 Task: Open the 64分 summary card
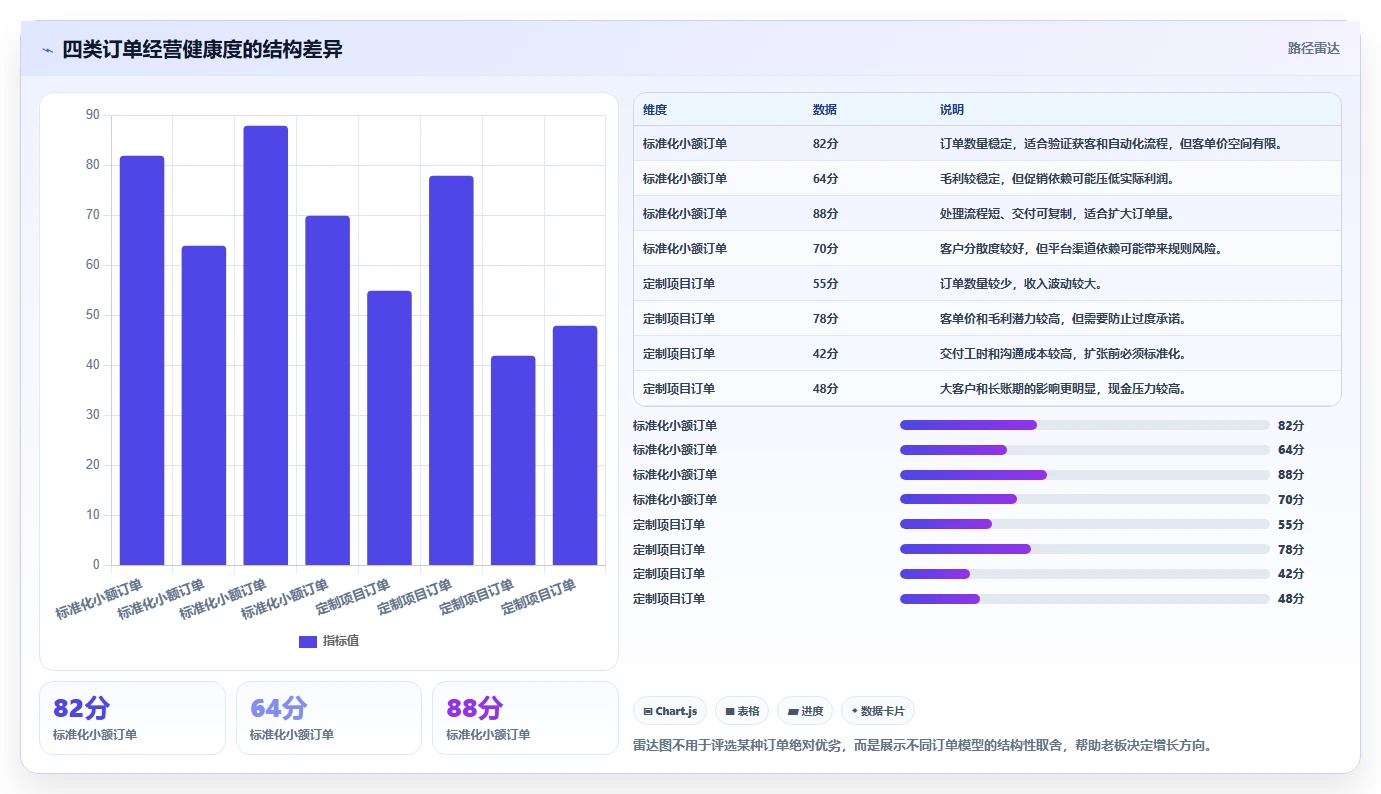[329, 718]
